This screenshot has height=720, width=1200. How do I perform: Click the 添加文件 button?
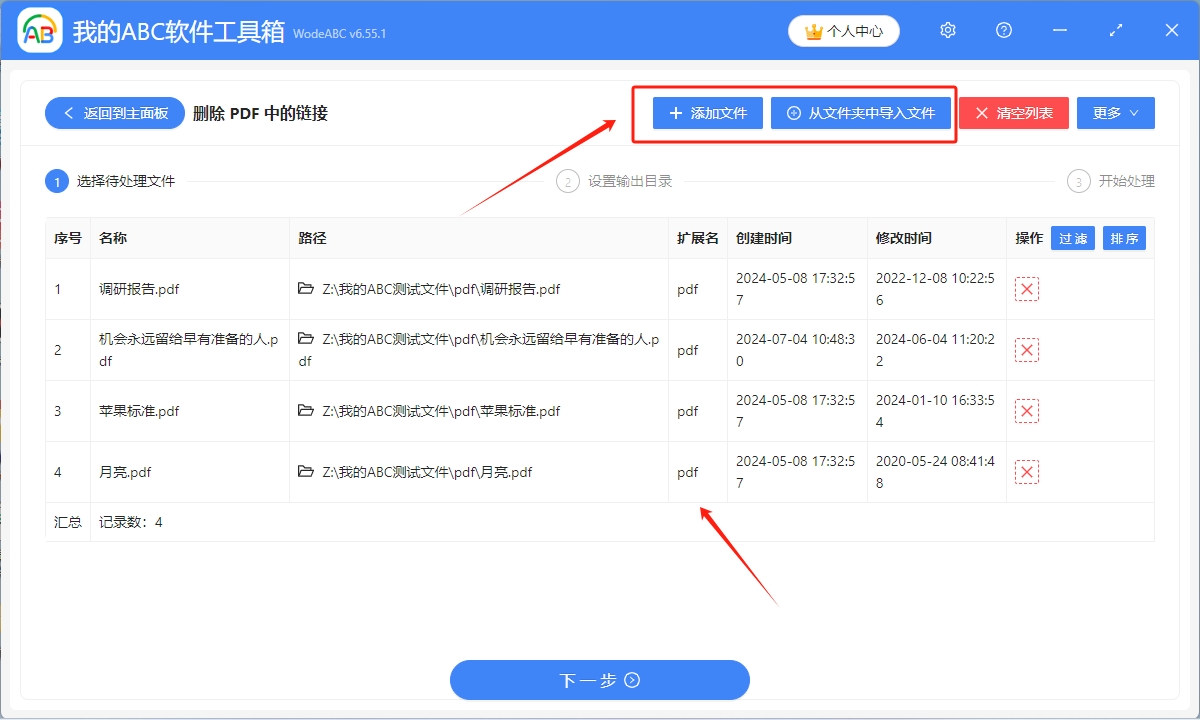coord(706,113)
